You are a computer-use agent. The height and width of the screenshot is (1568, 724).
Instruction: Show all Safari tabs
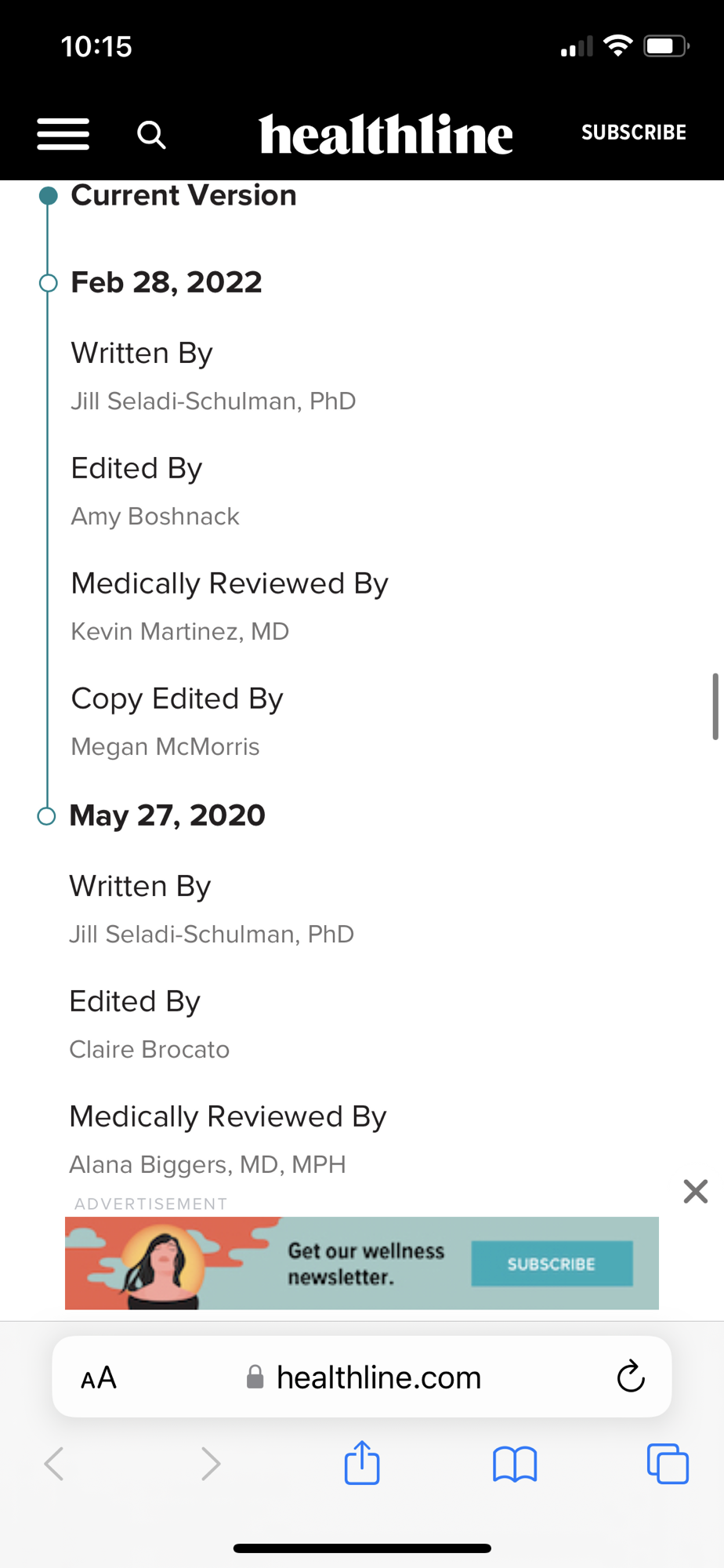tap(668, 1464)
